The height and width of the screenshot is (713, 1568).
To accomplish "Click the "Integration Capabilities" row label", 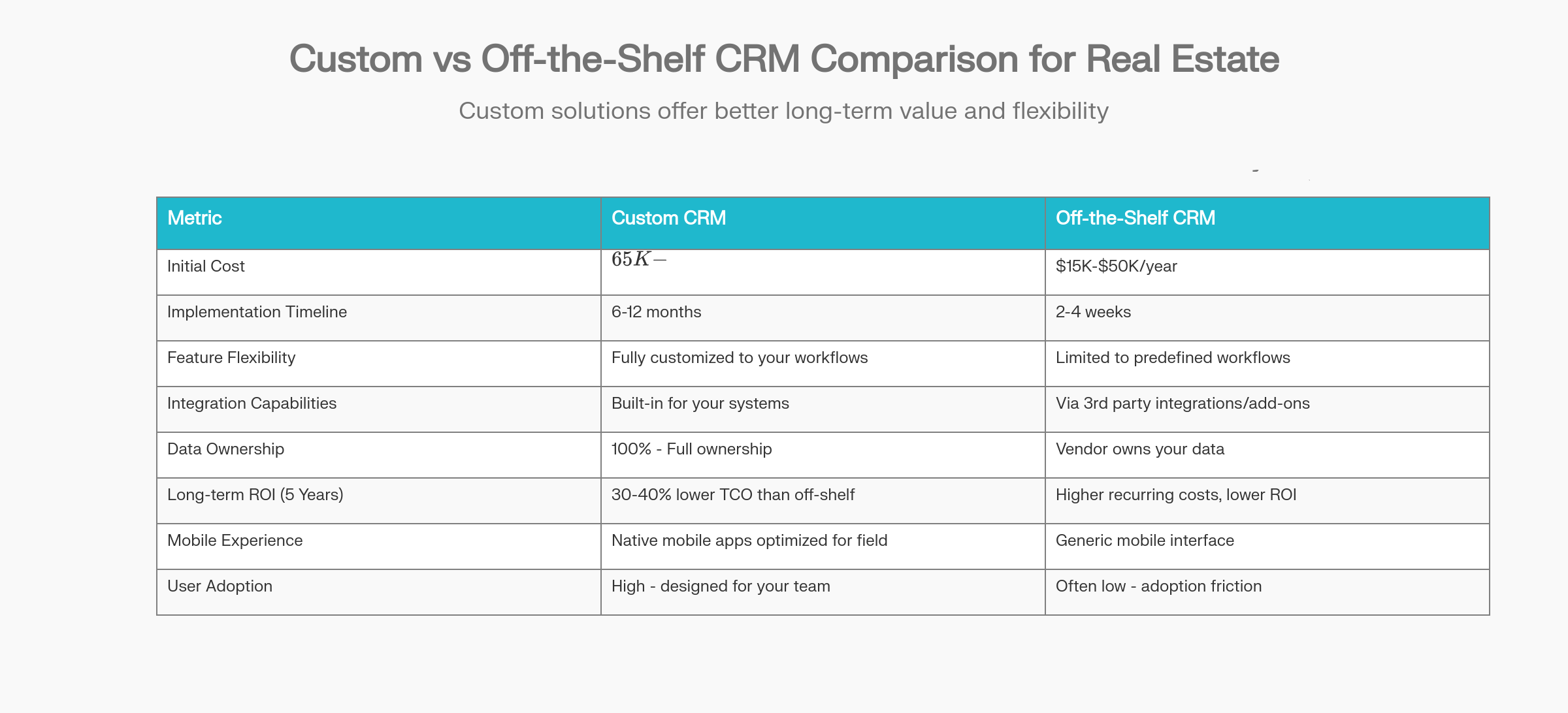I will coord(252,404).
